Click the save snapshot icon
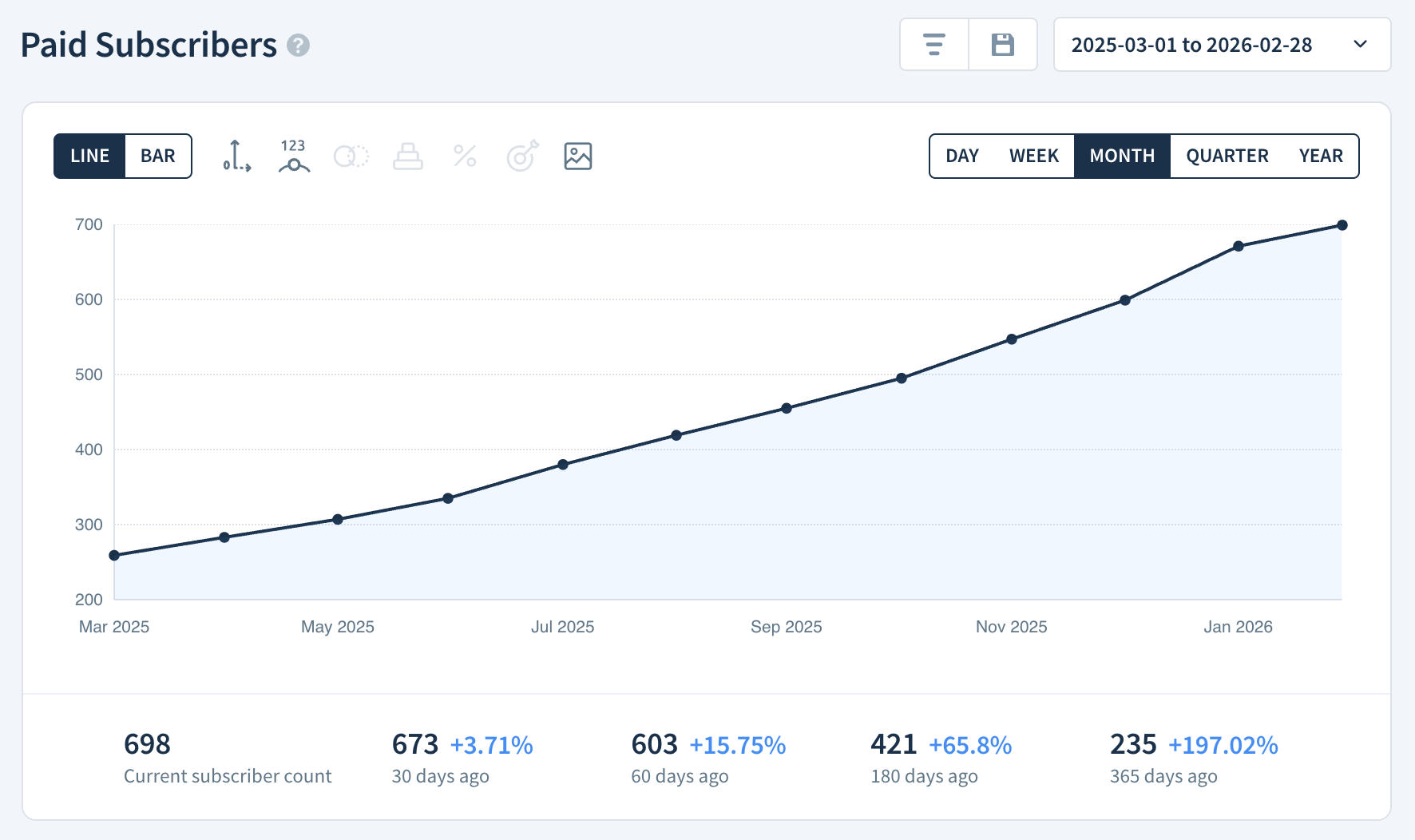Image resolution: width=1415 pixels, height=840 pixels. [1003, 45]
